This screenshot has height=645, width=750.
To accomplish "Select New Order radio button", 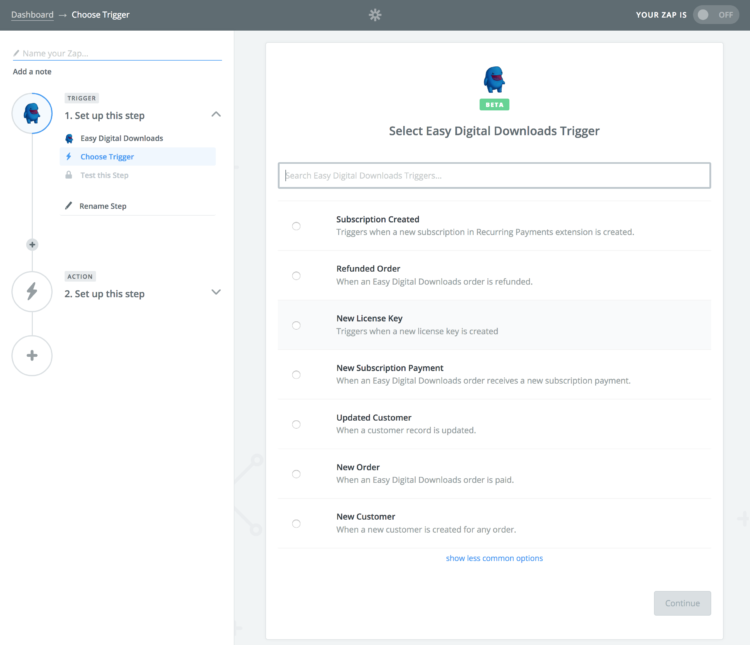I will pyautogui.click(x=296, y=474).
